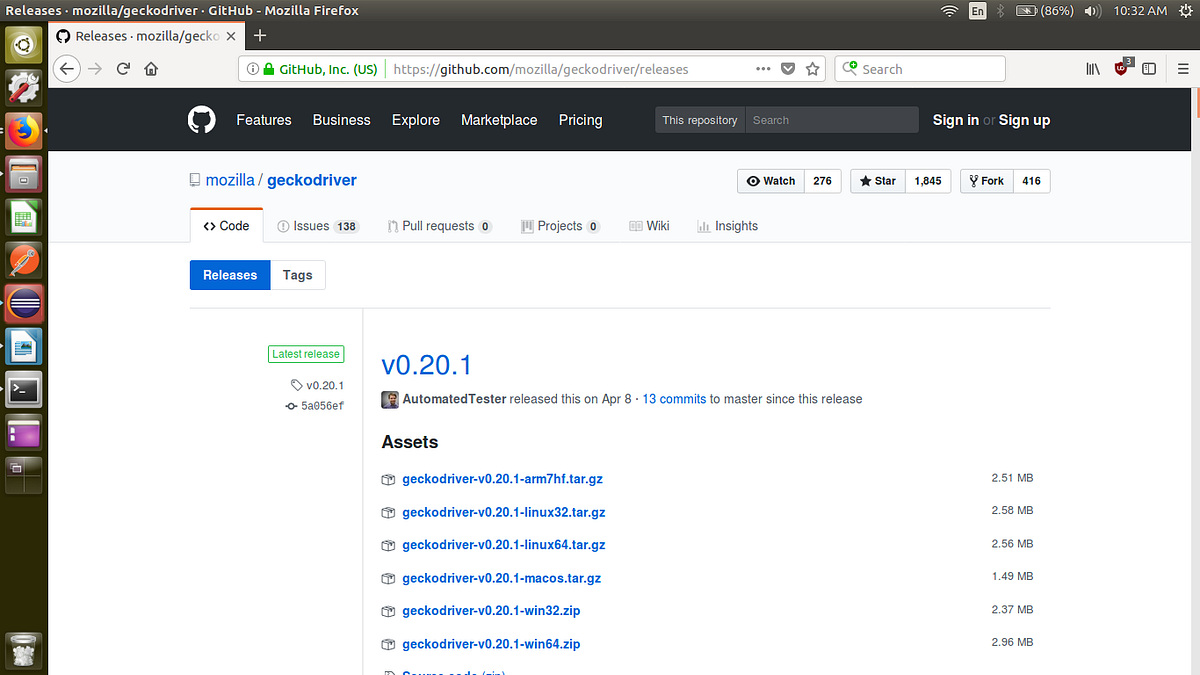The width and height of the screenshot is (1200, 675).
Task: Click the AutomatedTester author link
Action: [x=454, y=399]
